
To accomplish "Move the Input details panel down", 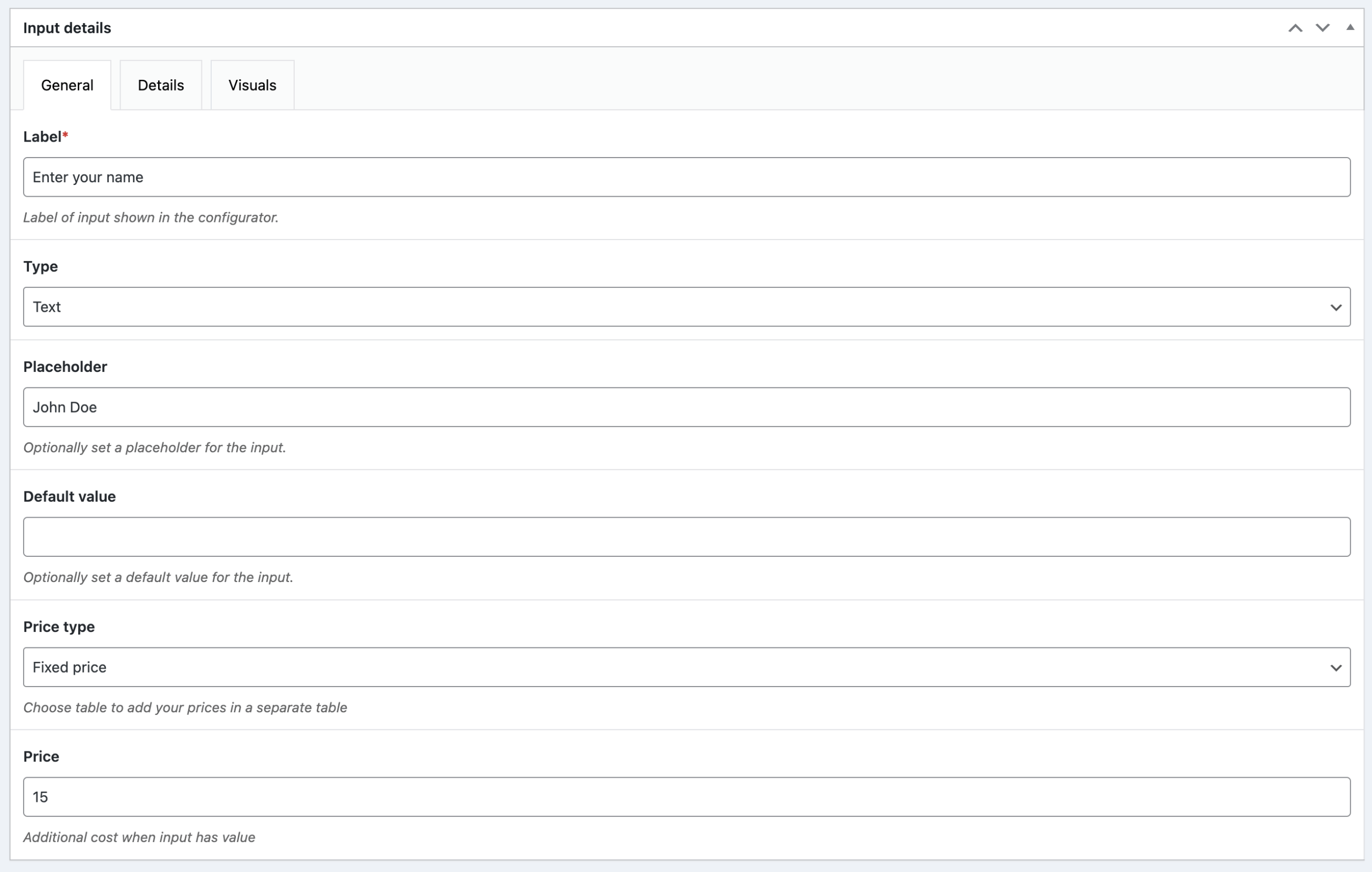I will [1323, 28].
